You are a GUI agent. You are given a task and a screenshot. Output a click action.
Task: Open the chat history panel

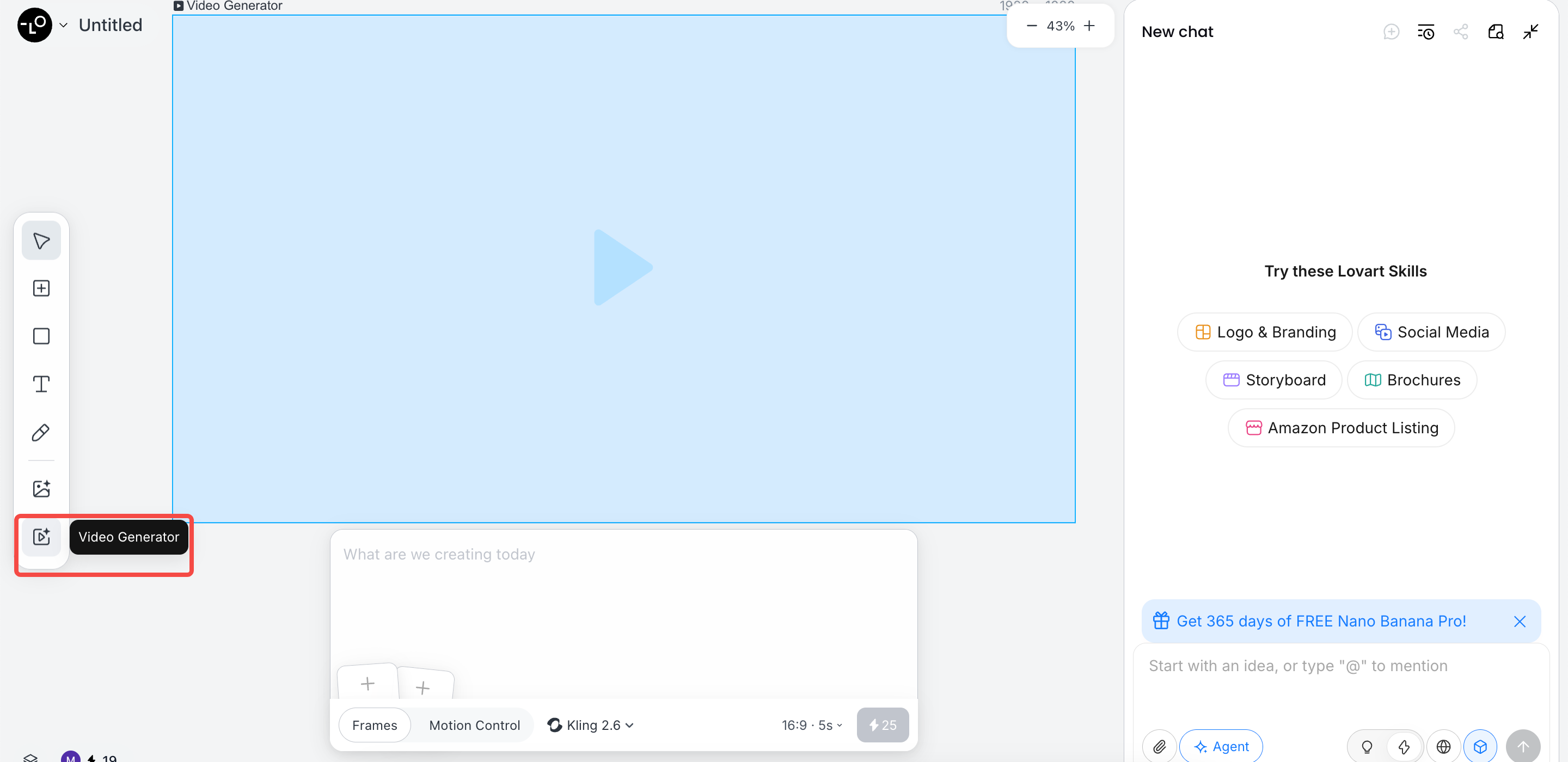coord(1426,31)
